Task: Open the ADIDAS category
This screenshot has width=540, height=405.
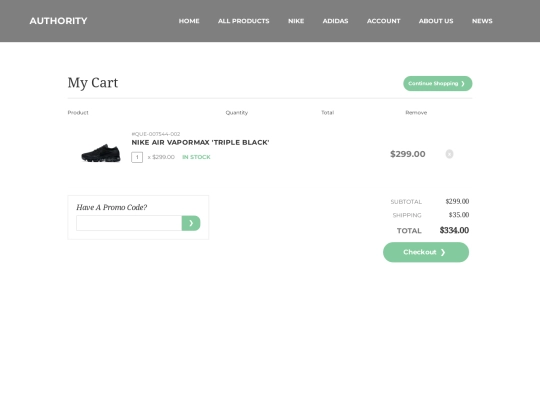Action: coord(335,21)
